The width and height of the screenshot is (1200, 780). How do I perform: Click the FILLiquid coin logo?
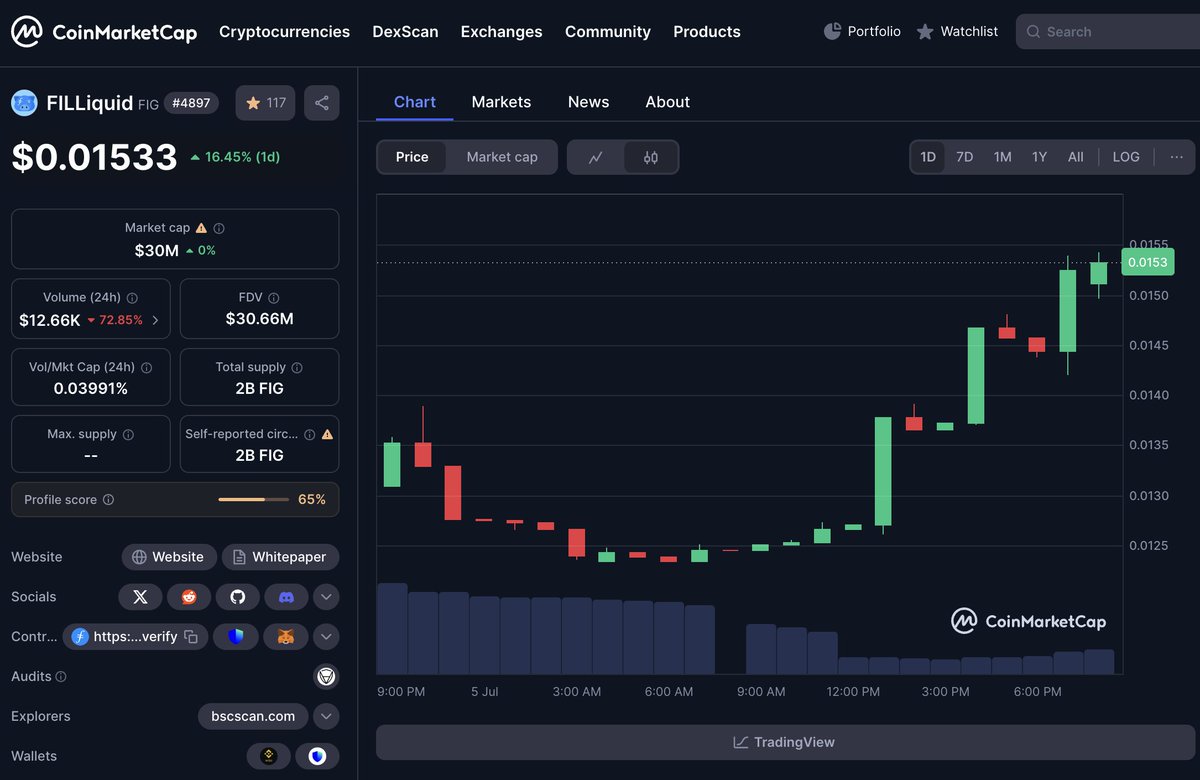(x=24, y=102)
